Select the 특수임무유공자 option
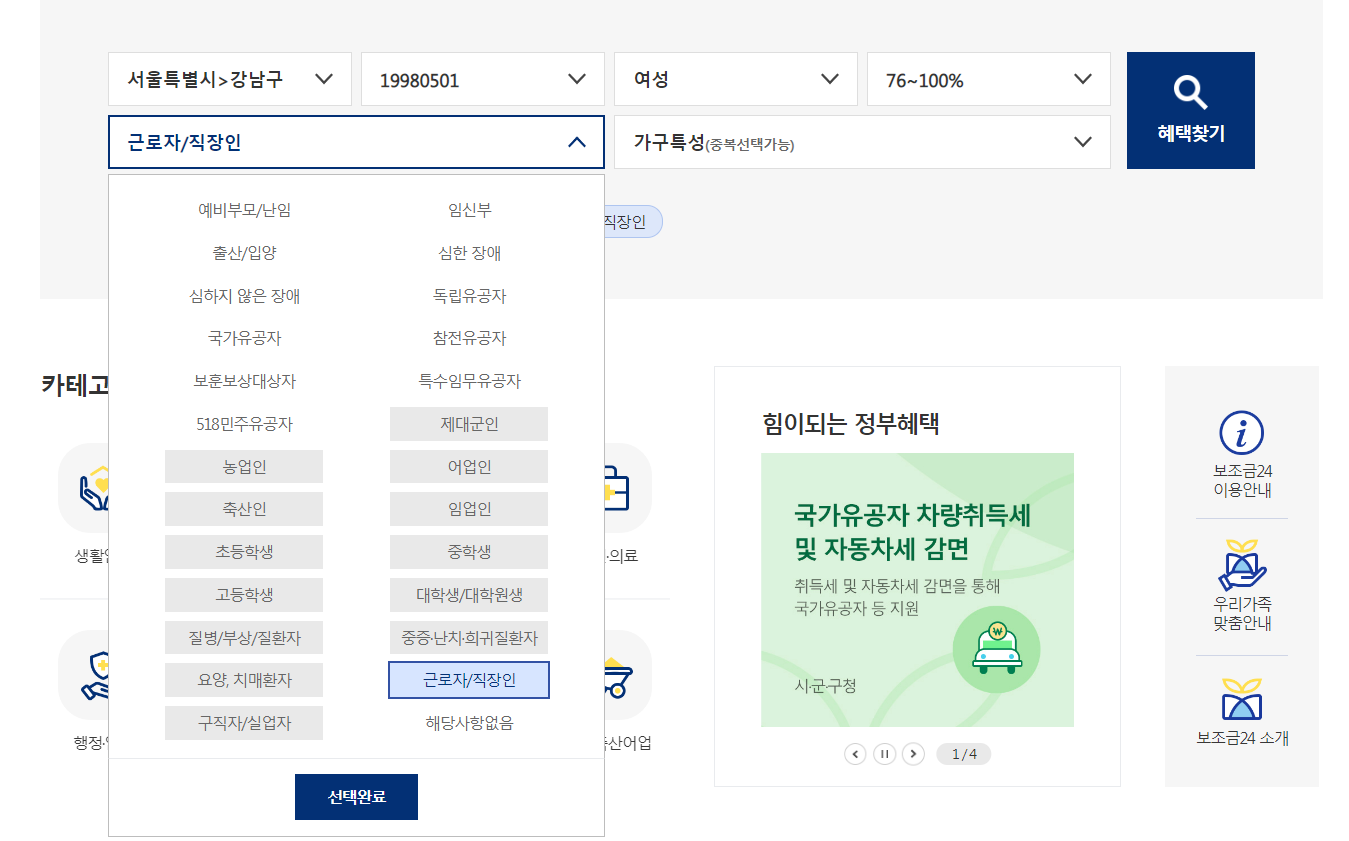 [x=469, y=381]
